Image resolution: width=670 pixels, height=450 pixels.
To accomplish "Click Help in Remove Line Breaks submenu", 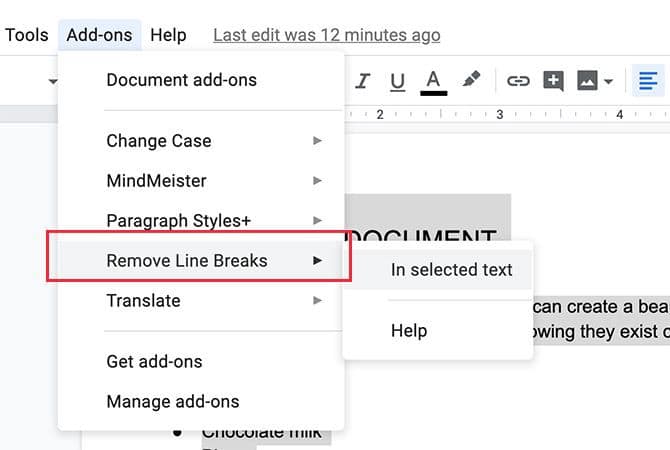I will click(409, 330).
